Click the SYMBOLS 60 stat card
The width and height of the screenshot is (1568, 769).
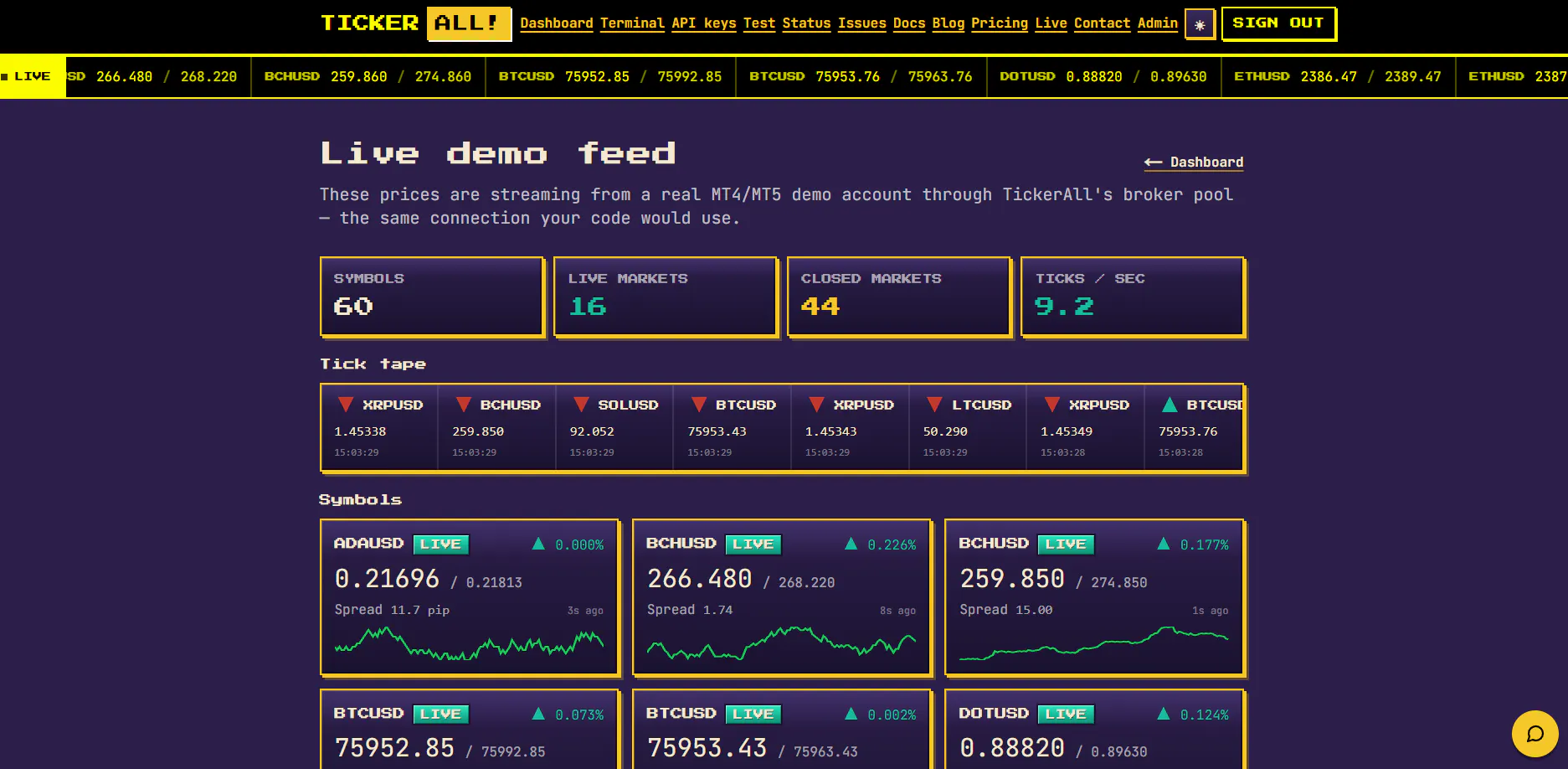click(x=432, y=297)
